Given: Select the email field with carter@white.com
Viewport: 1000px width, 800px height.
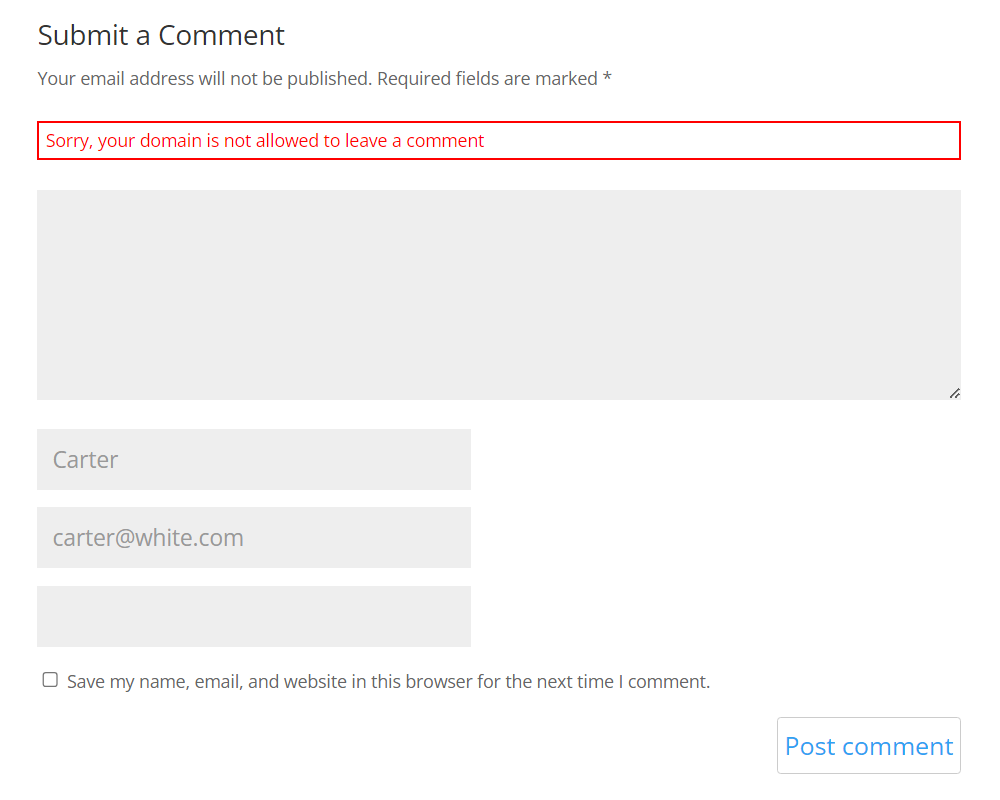Looking at the screenshot, I should (254, 538).
